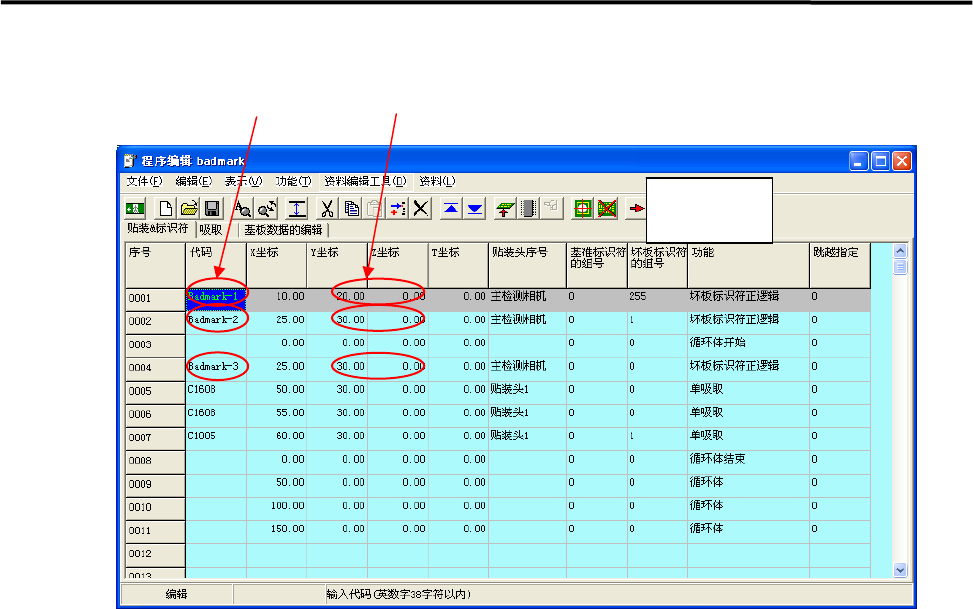The height and width of the screenshot is (609, 973).
Task: Open the 文件(F) menu
Action: [144, 181]
